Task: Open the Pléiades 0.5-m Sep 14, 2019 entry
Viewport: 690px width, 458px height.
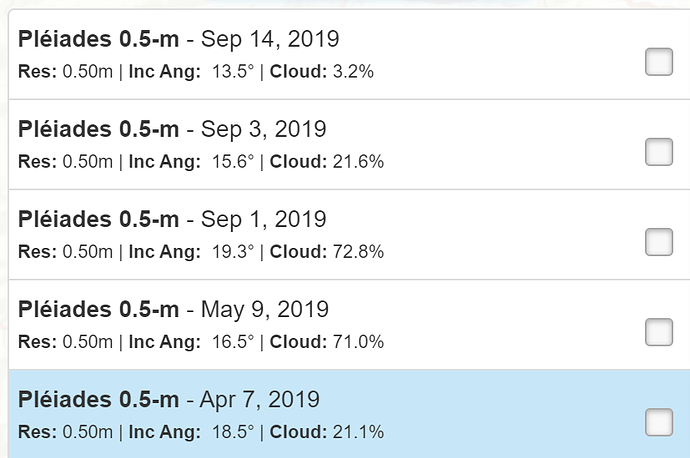Action: click(179, 39)
